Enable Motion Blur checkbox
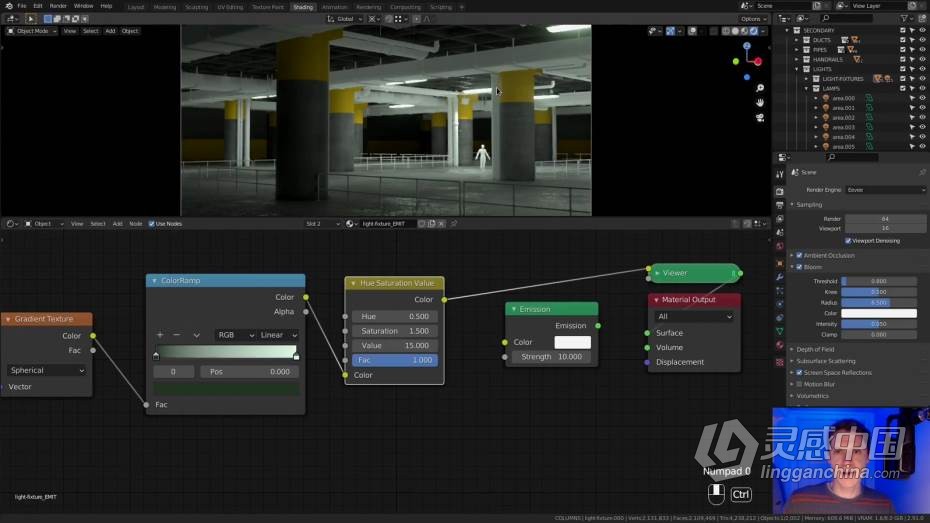The height and width of the screenshot is (523, 930). [x=800, y=385]
